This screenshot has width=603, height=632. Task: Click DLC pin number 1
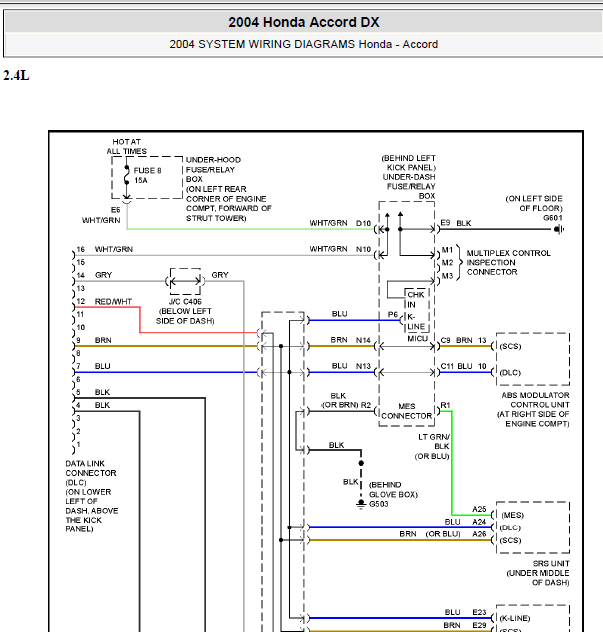coord(78,444)
